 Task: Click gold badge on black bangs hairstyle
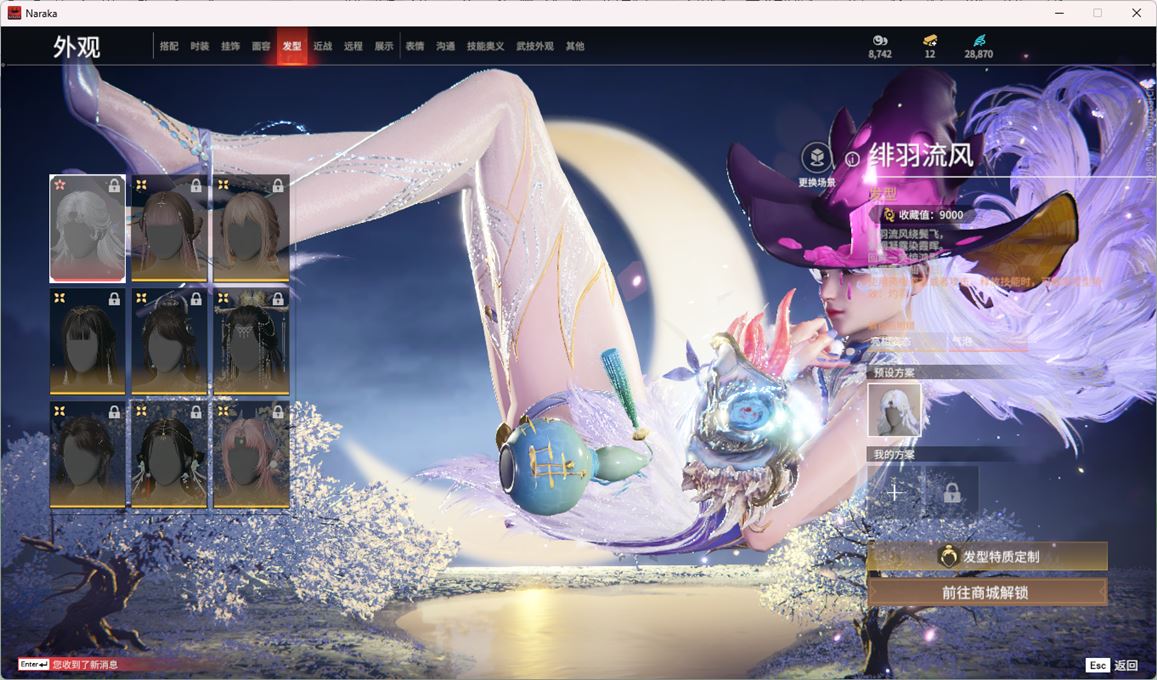(60, 298)
